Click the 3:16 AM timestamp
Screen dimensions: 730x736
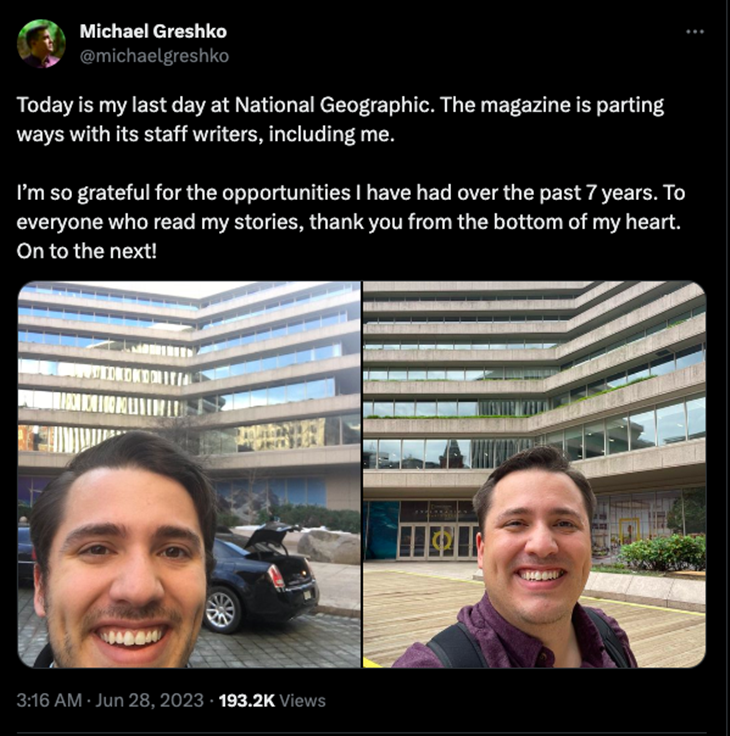pos(49,700)
